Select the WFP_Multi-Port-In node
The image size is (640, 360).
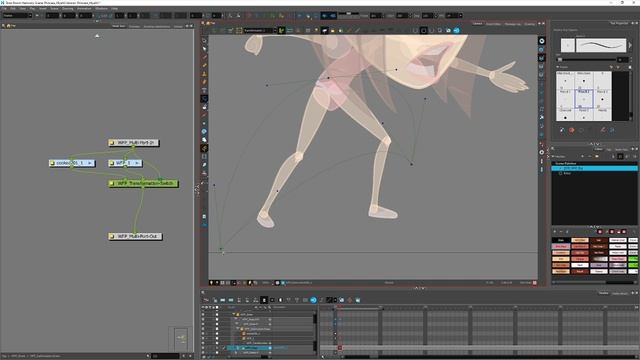(134, 143)
